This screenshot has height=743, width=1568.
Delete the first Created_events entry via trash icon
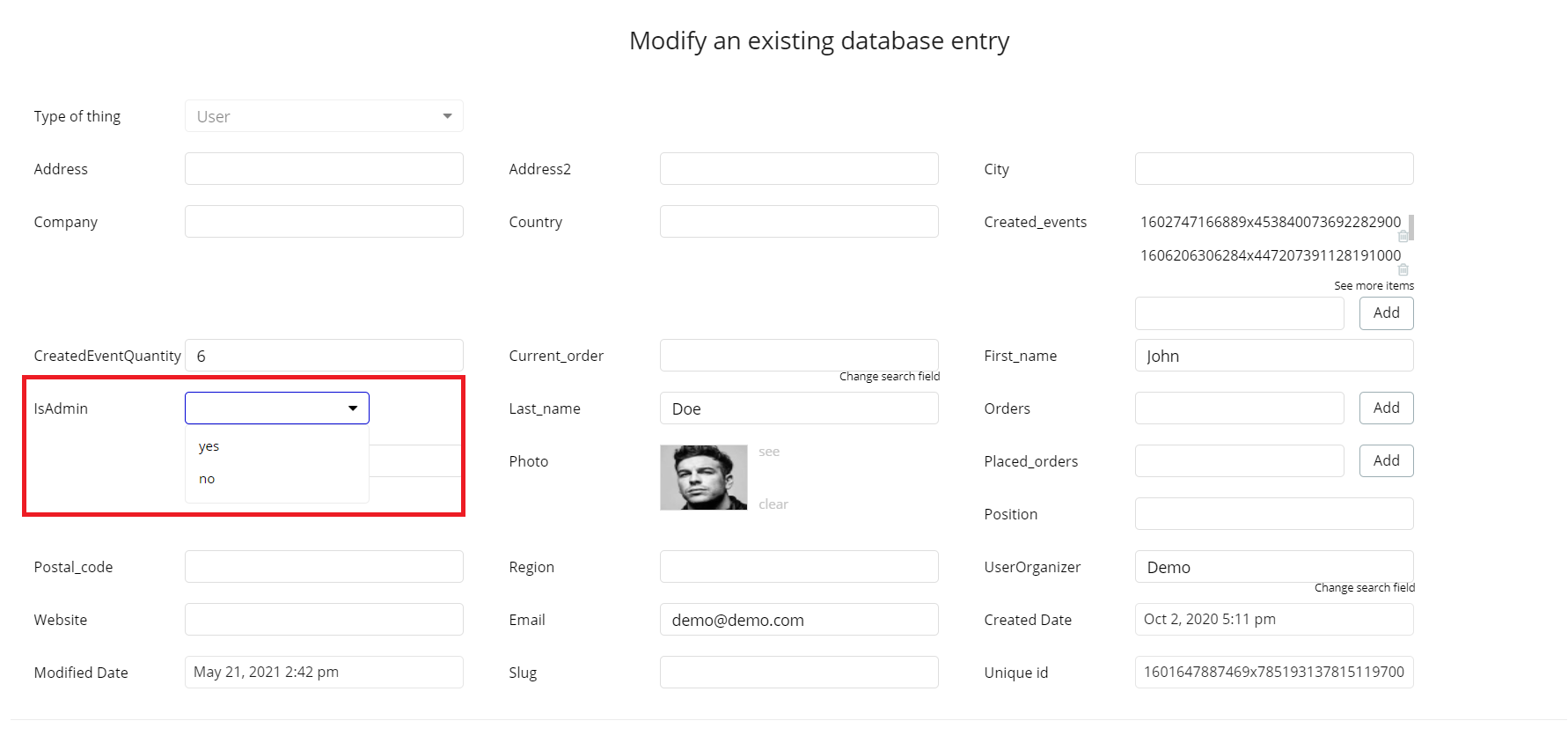tap(1403, 236)
